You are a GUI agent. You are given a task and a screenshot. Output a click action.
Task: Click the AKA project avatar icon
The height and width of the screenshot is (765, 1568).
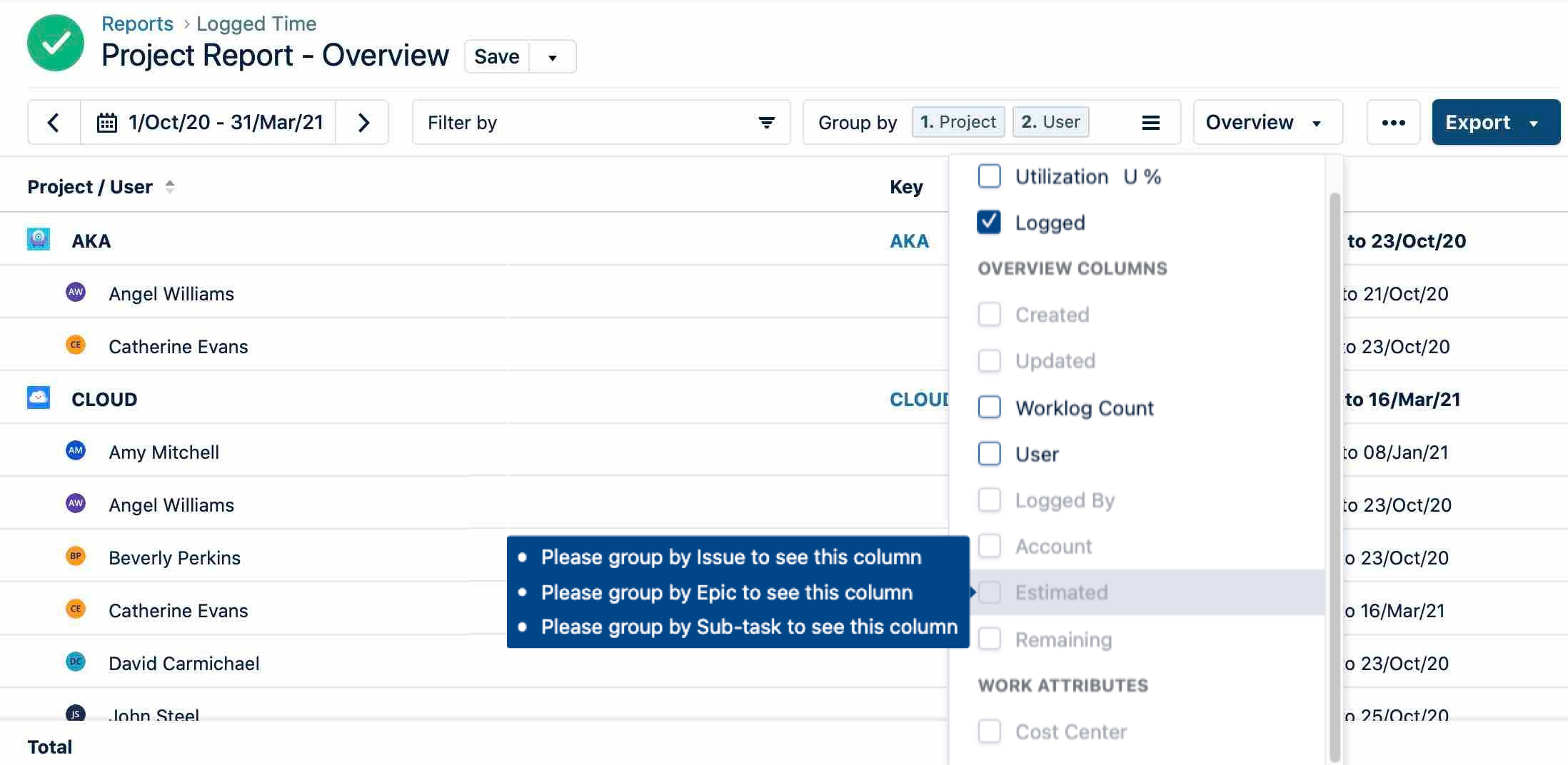(39, 239)
